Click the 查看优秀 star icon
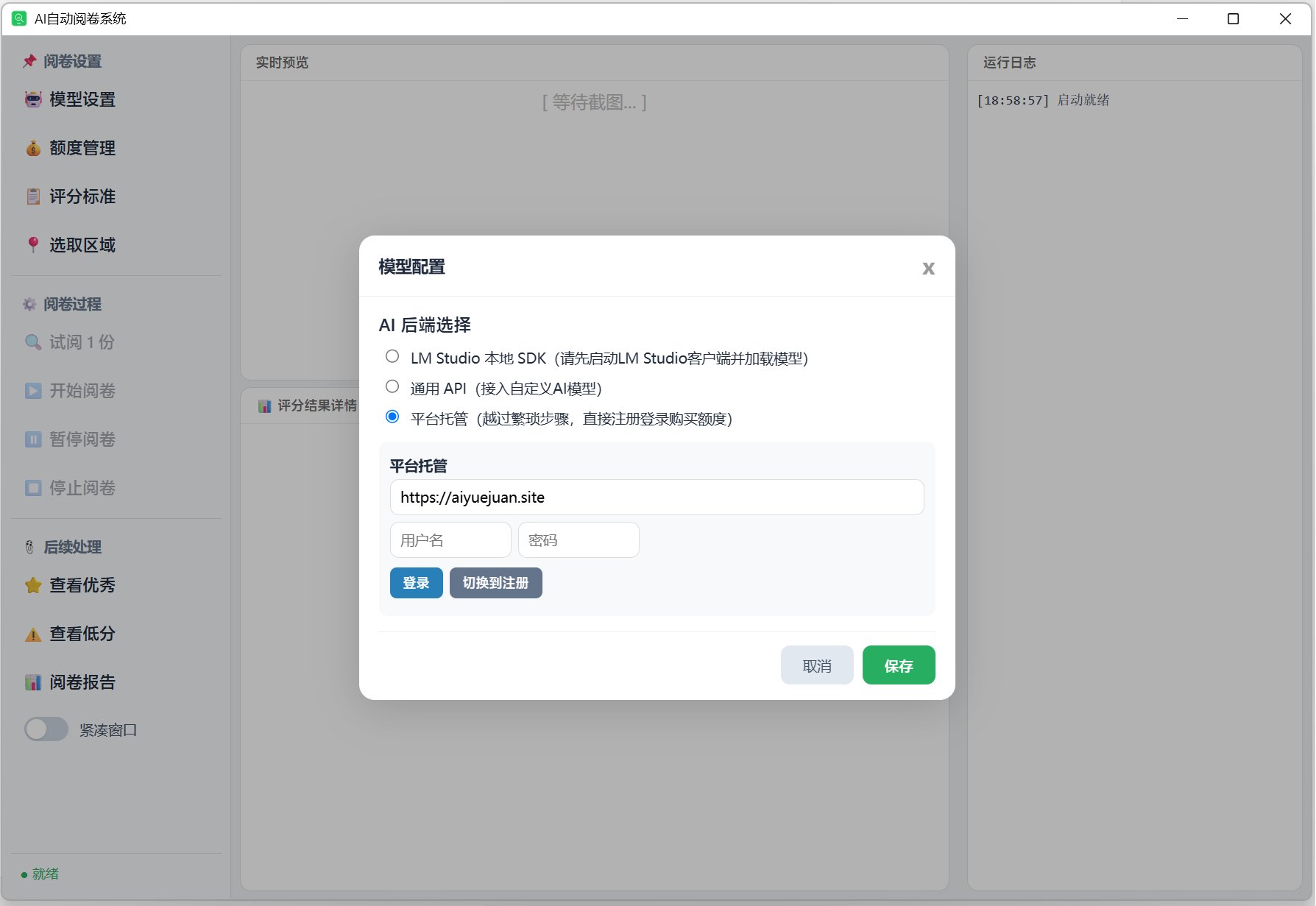Viewport: 1316px width, 906px height. coord(33,585)
